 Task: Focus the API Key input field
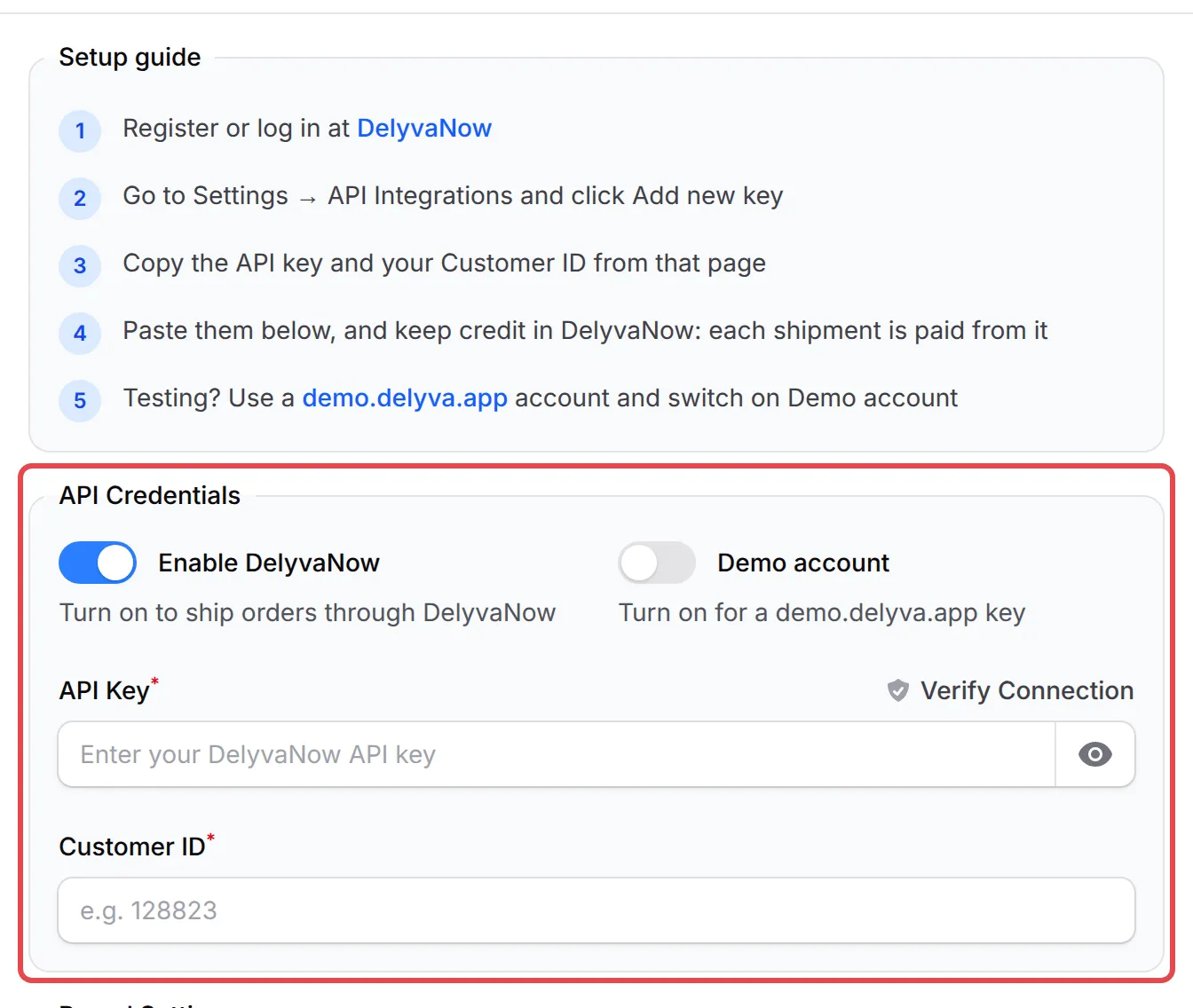[557, 754]
